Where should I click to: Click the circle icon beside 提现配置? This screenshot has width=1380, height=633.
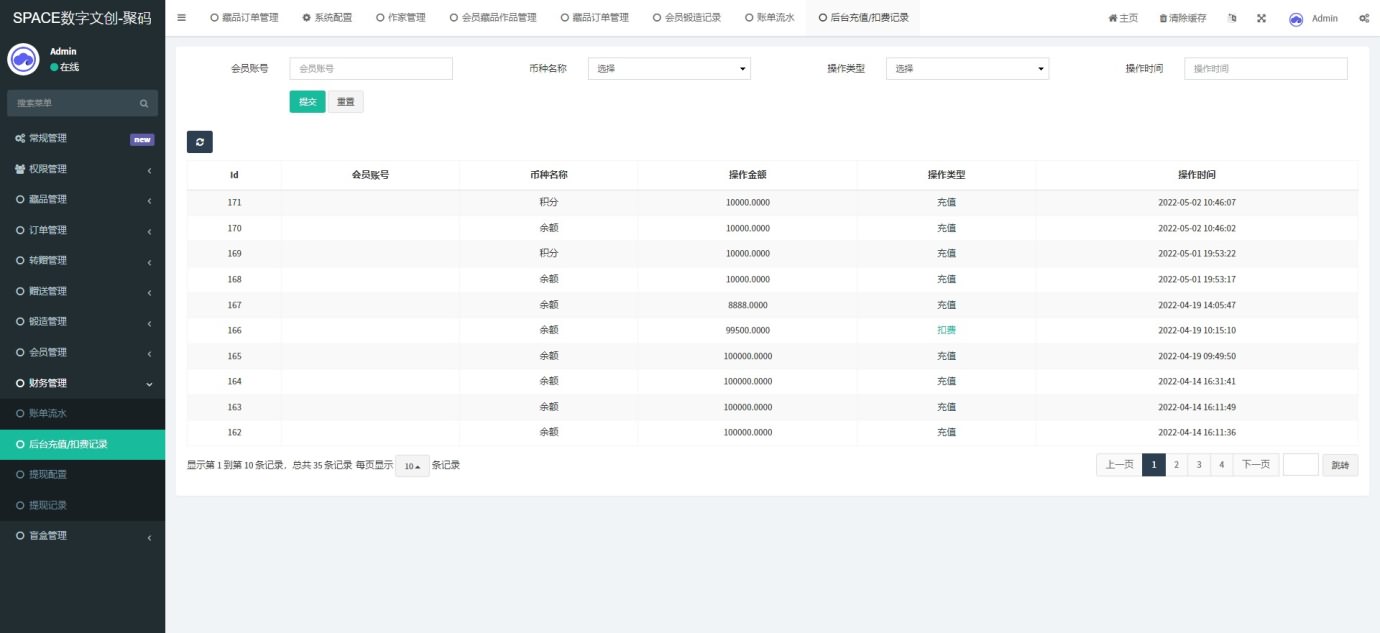pos(20,474)
